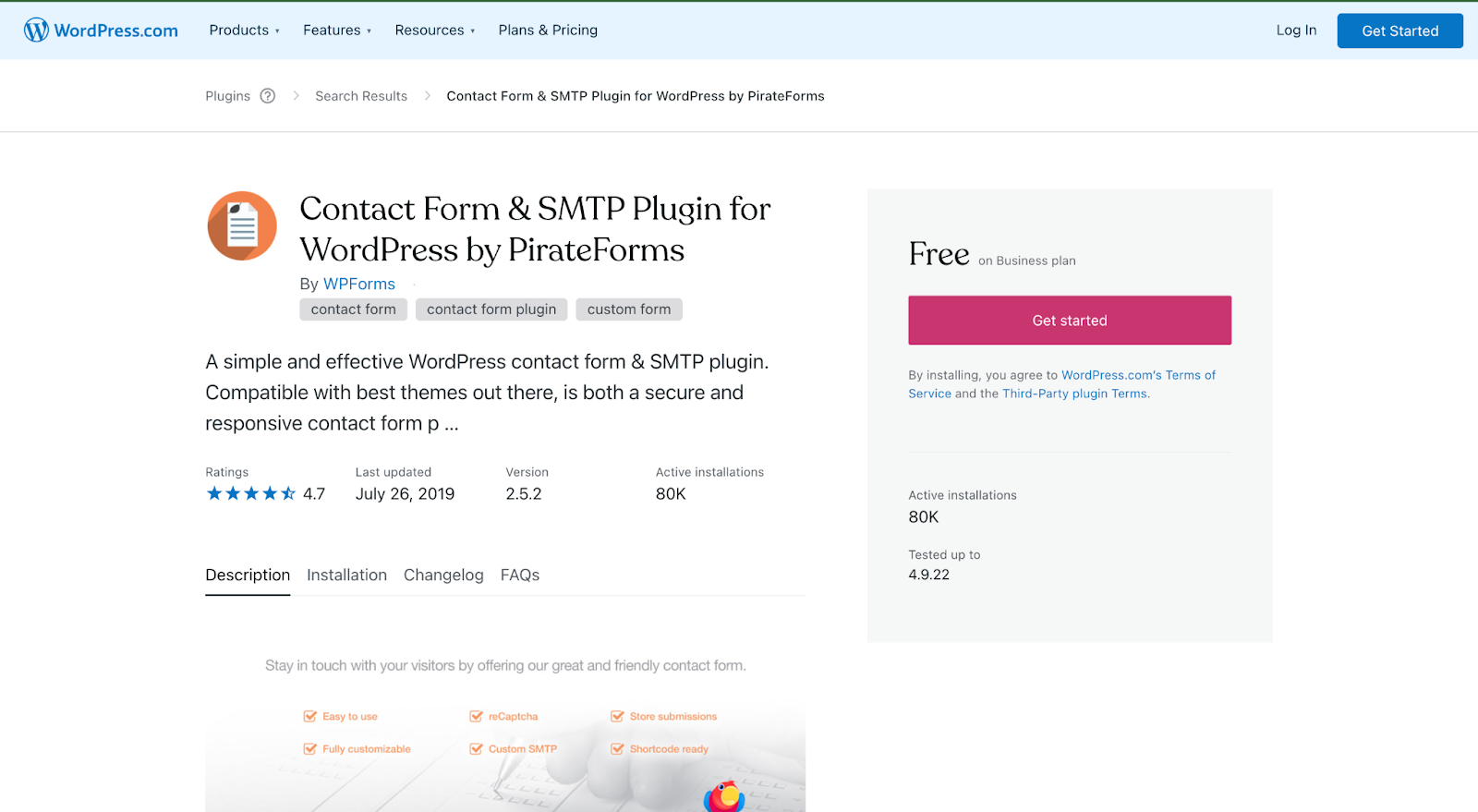Click the parrot mascot icon in banner

[x=724, y=796]
